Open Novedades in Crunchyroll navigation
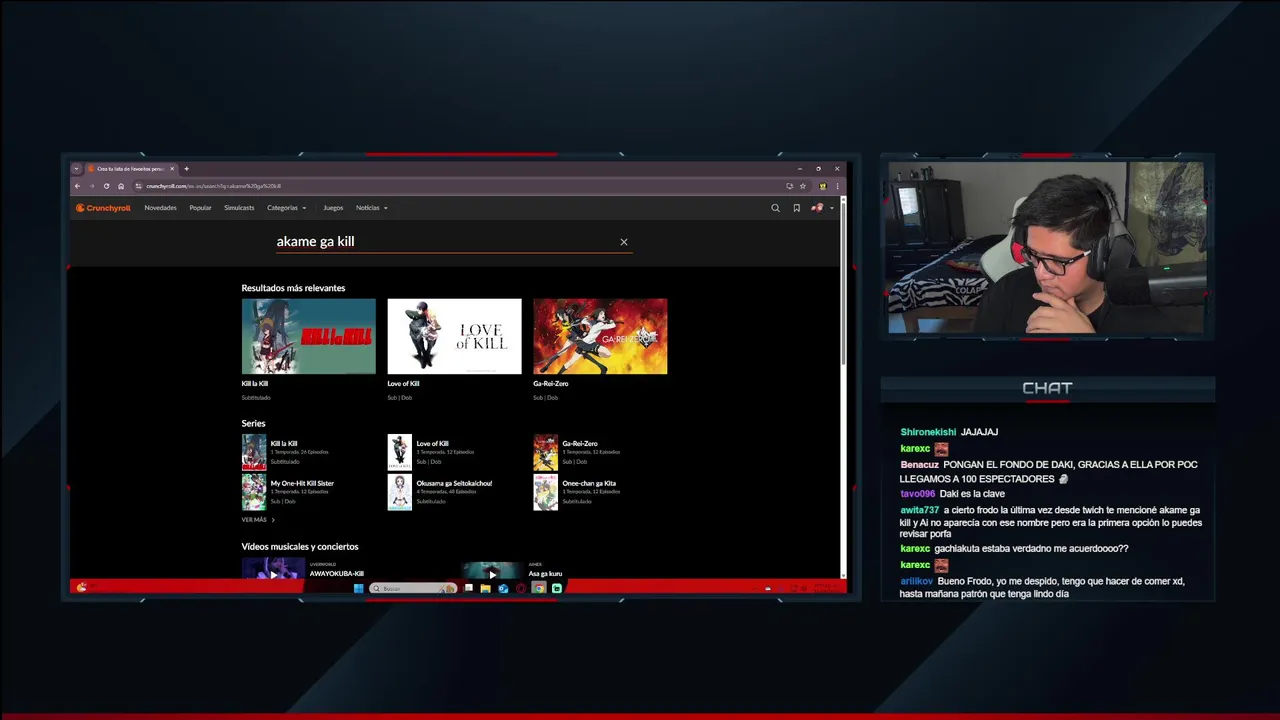1280x720 pixels. coord(160,208)
